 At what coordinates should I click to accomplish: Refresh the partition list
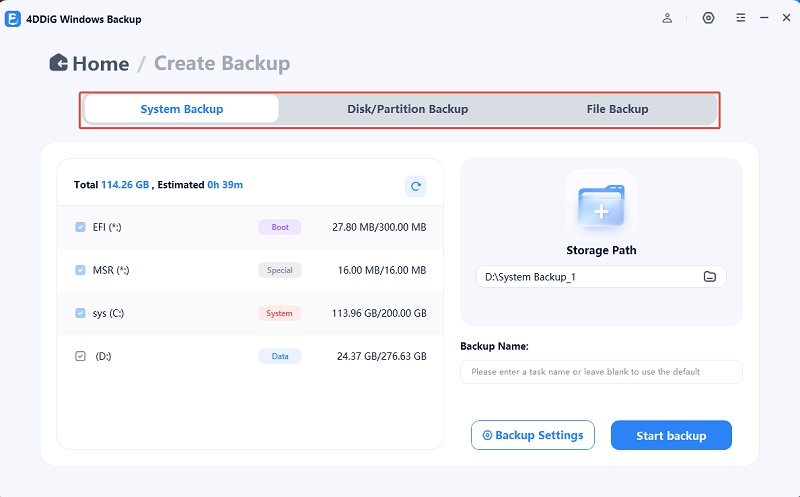click(415, 186)
